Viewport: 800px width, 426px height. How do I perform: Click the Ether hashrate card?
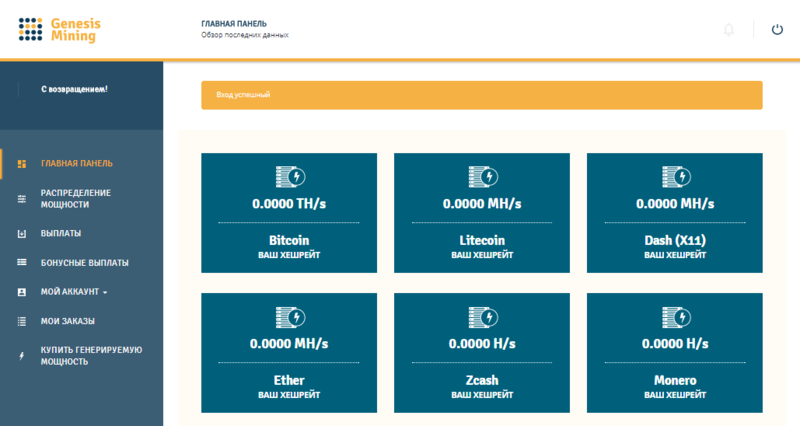click(x=289, y=353)
